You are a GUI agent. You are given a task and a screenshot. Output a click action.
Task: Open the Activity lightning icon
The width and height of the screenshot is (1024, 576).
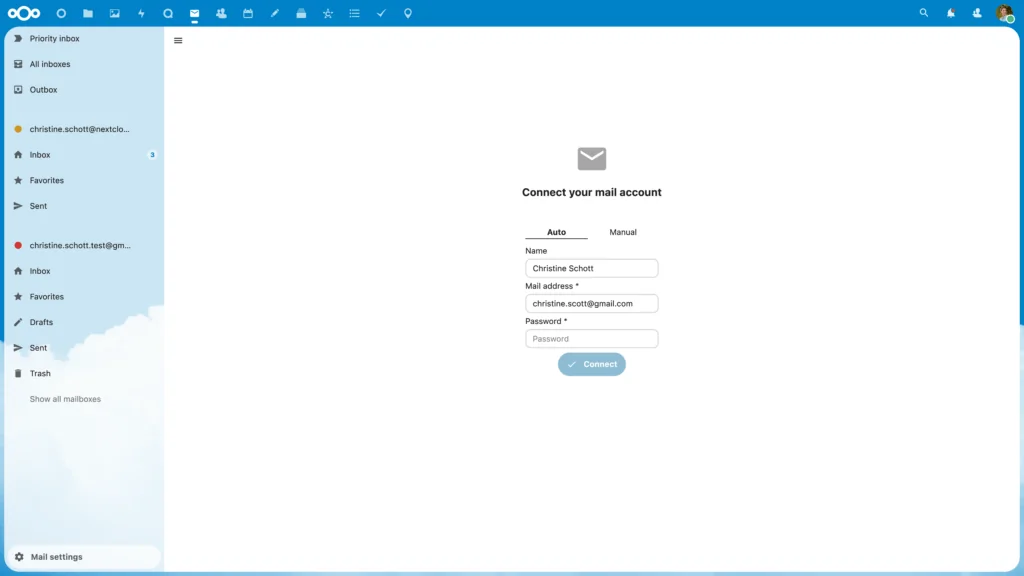(141, 13)
